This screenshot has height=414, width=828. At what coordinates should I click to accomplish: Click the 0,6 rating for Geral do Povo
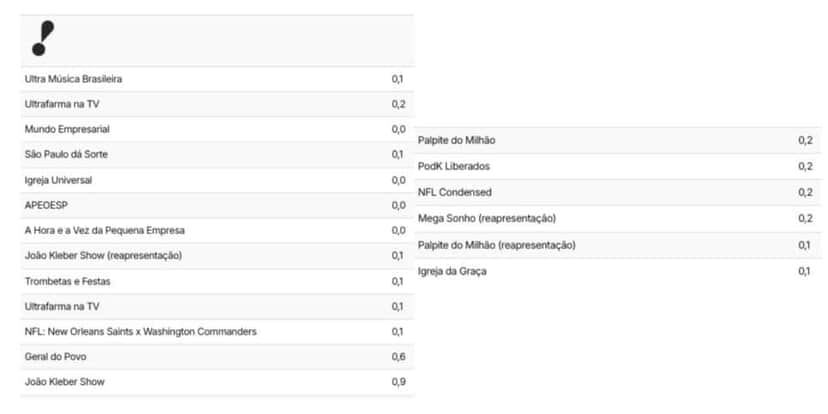pos(399,357)
